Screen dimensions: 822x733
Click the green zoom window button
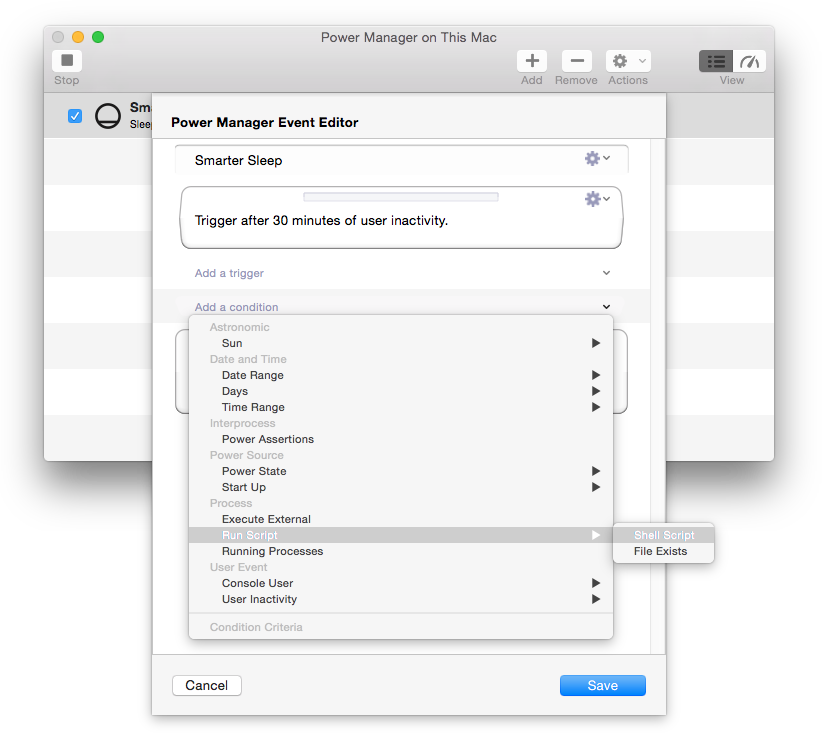point(98,37)
